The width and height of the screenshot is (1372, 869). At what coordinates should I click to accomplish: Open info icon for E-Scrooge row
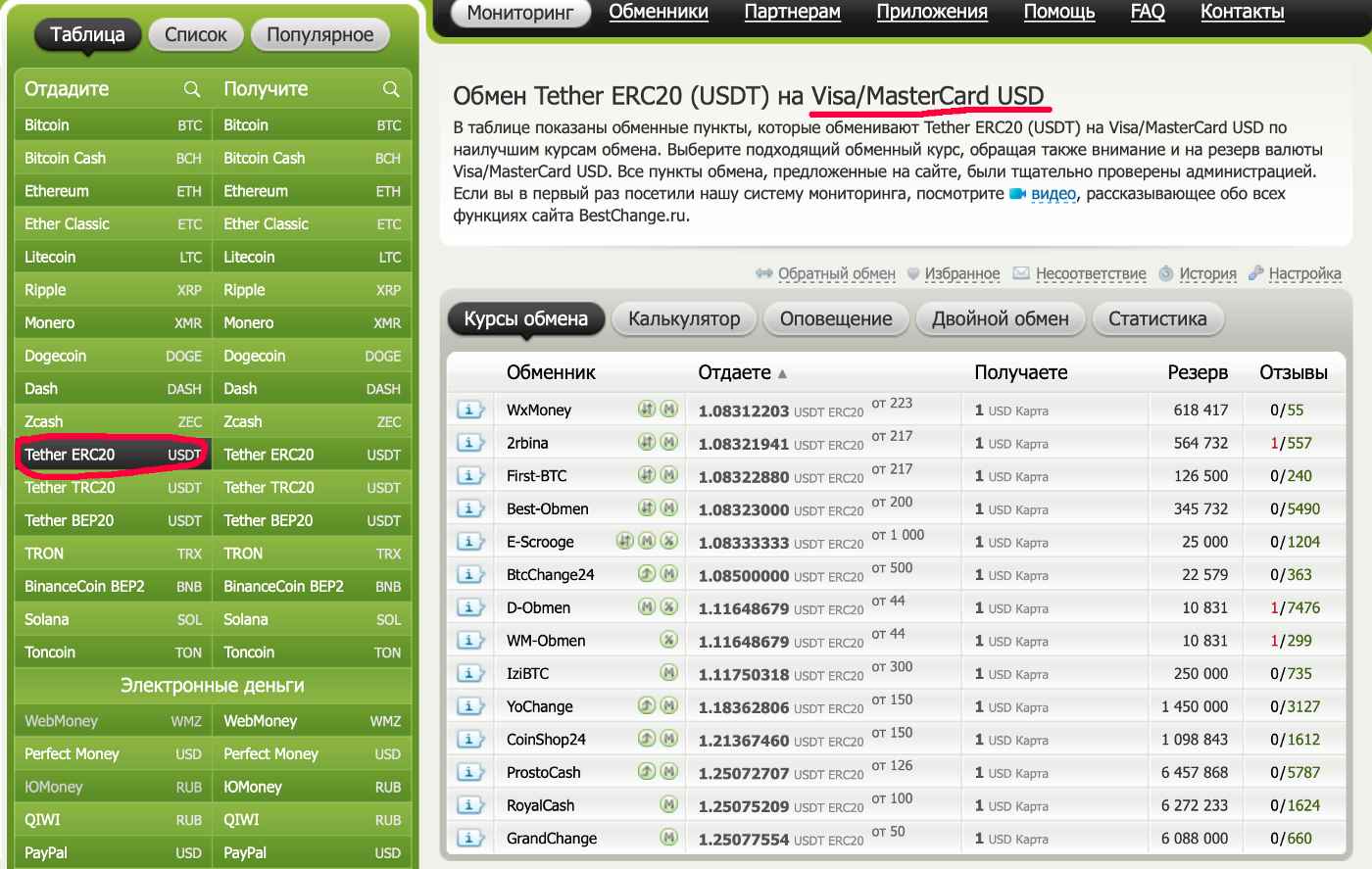pyautogui.click(x=470, y=542)
